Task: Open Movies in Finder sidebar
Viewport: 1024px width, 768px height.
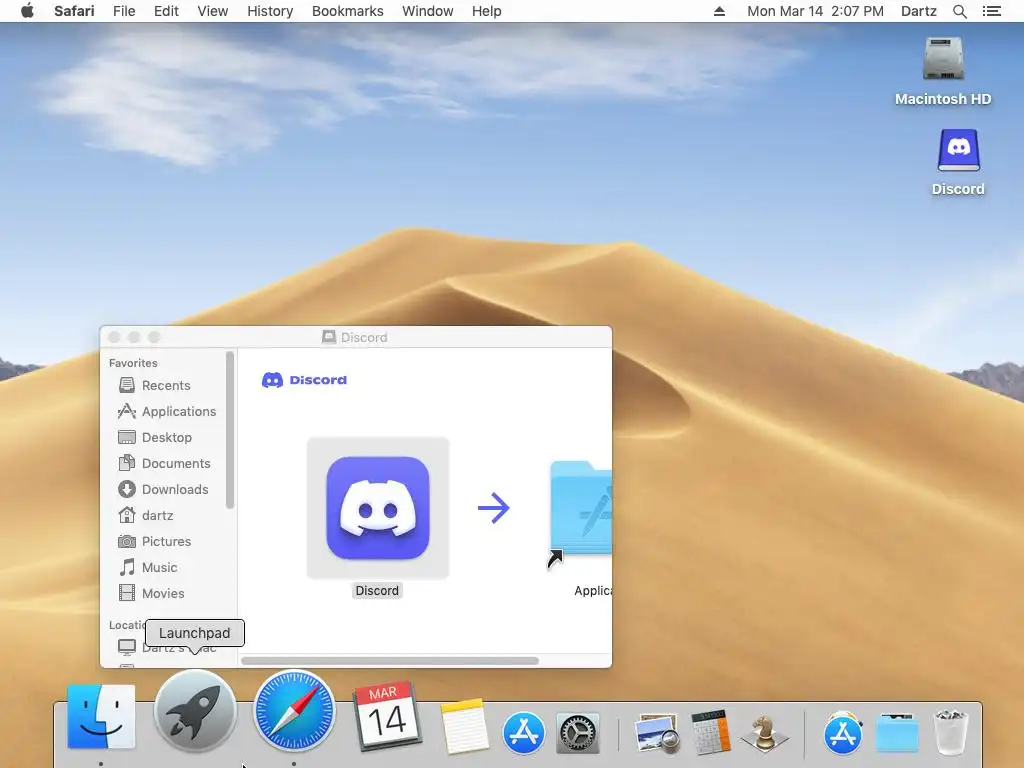Action: tap(152, 594)
